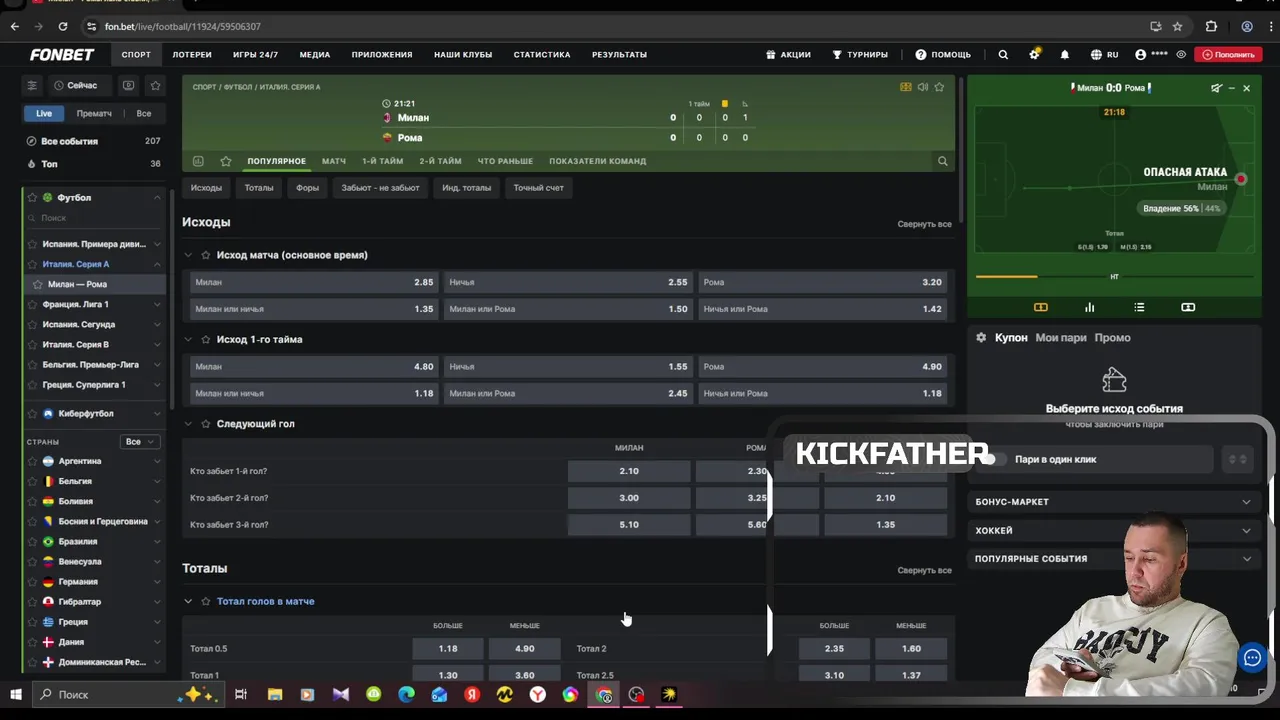This screenshot has width=1280, height=720.
Task: Open the sidebar filter settings icon
Action: 32,86
